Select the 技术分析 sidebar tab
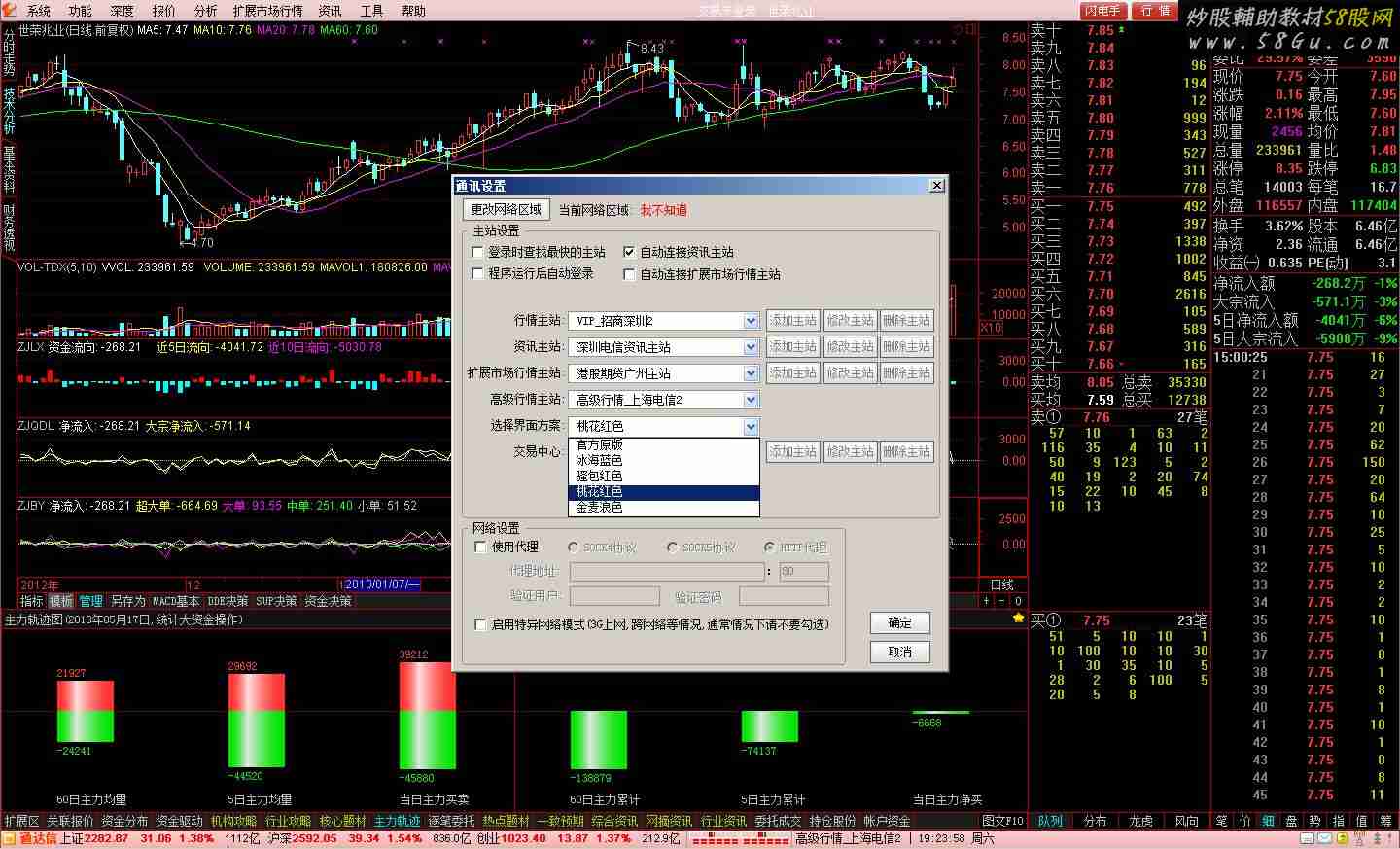The width and height of the screenshot is (1400, 849). pyautogui.click(x=9, y=111)
